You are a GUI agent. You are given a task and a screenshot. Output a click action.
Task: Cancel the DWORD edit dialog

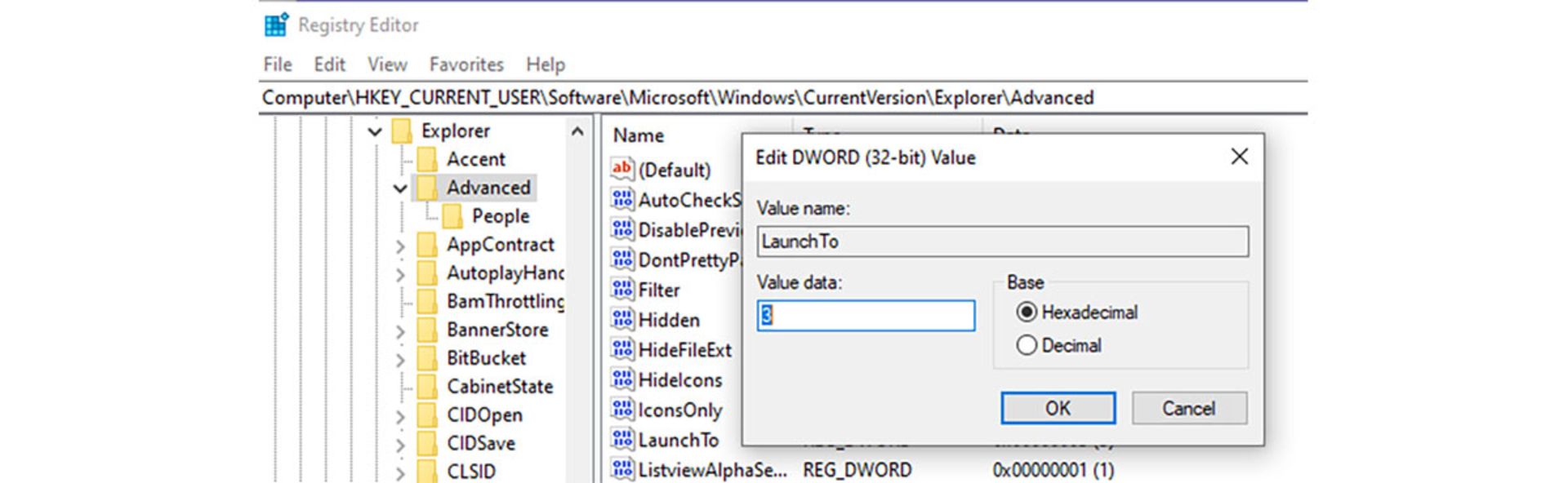click(x=1188, y=408)
